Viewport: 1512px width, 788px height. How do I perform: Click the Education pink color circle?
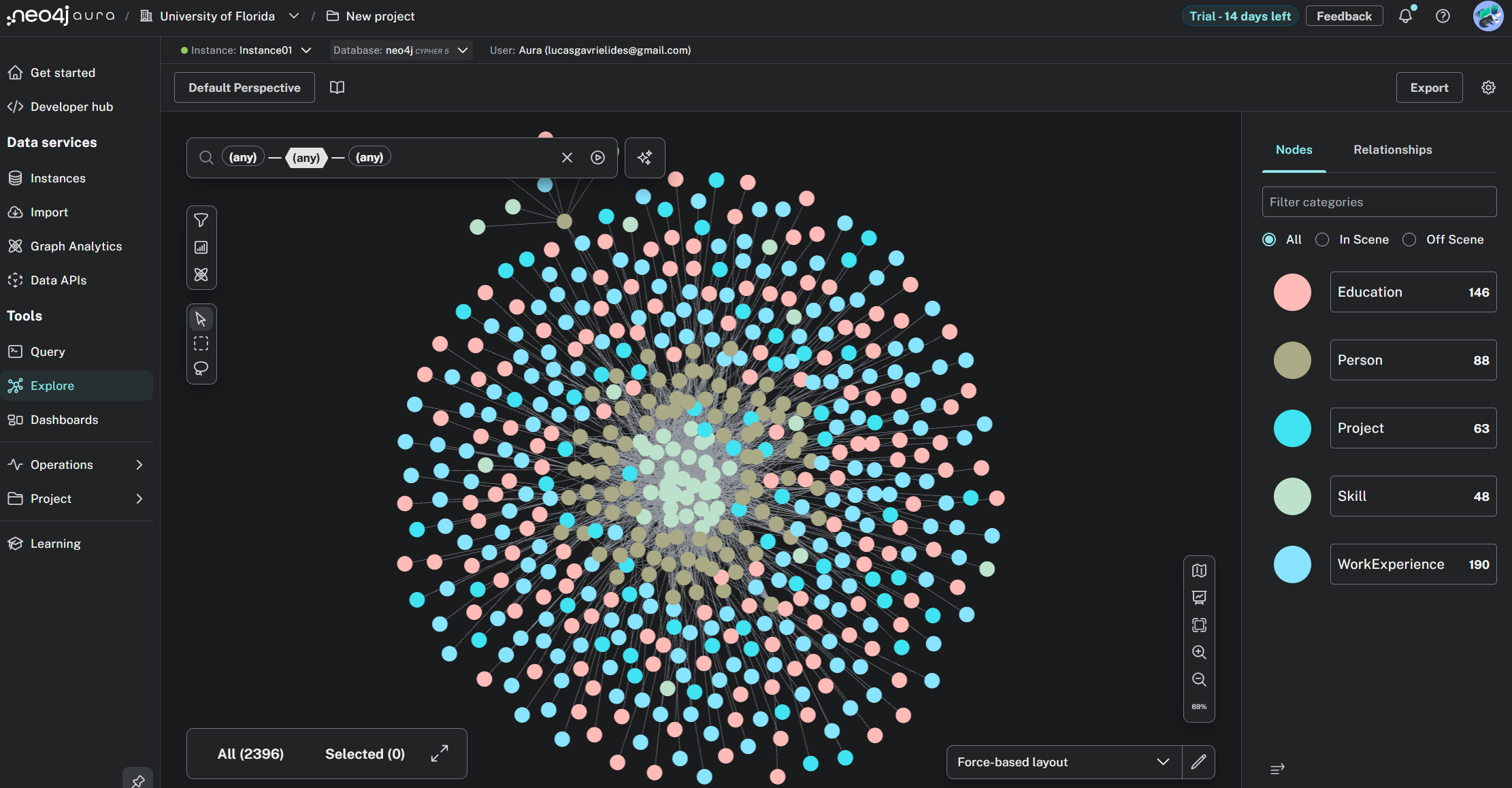pyautogui.click(x=1292, y=292)
